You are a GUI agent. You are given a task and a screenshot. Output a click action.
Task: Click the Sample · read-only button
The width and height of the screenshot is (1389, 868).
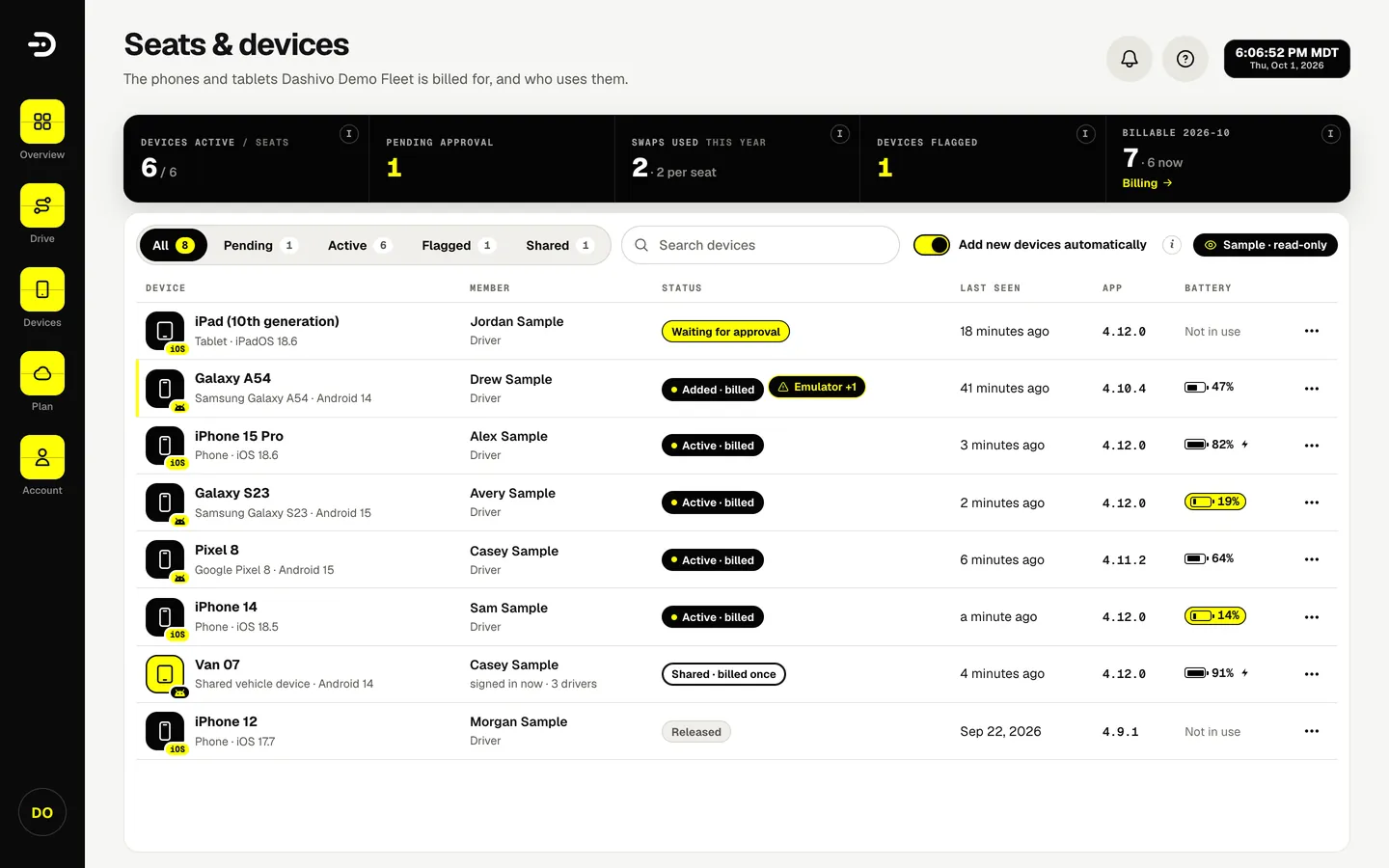pyautogui.click(x=1266, y=245)
